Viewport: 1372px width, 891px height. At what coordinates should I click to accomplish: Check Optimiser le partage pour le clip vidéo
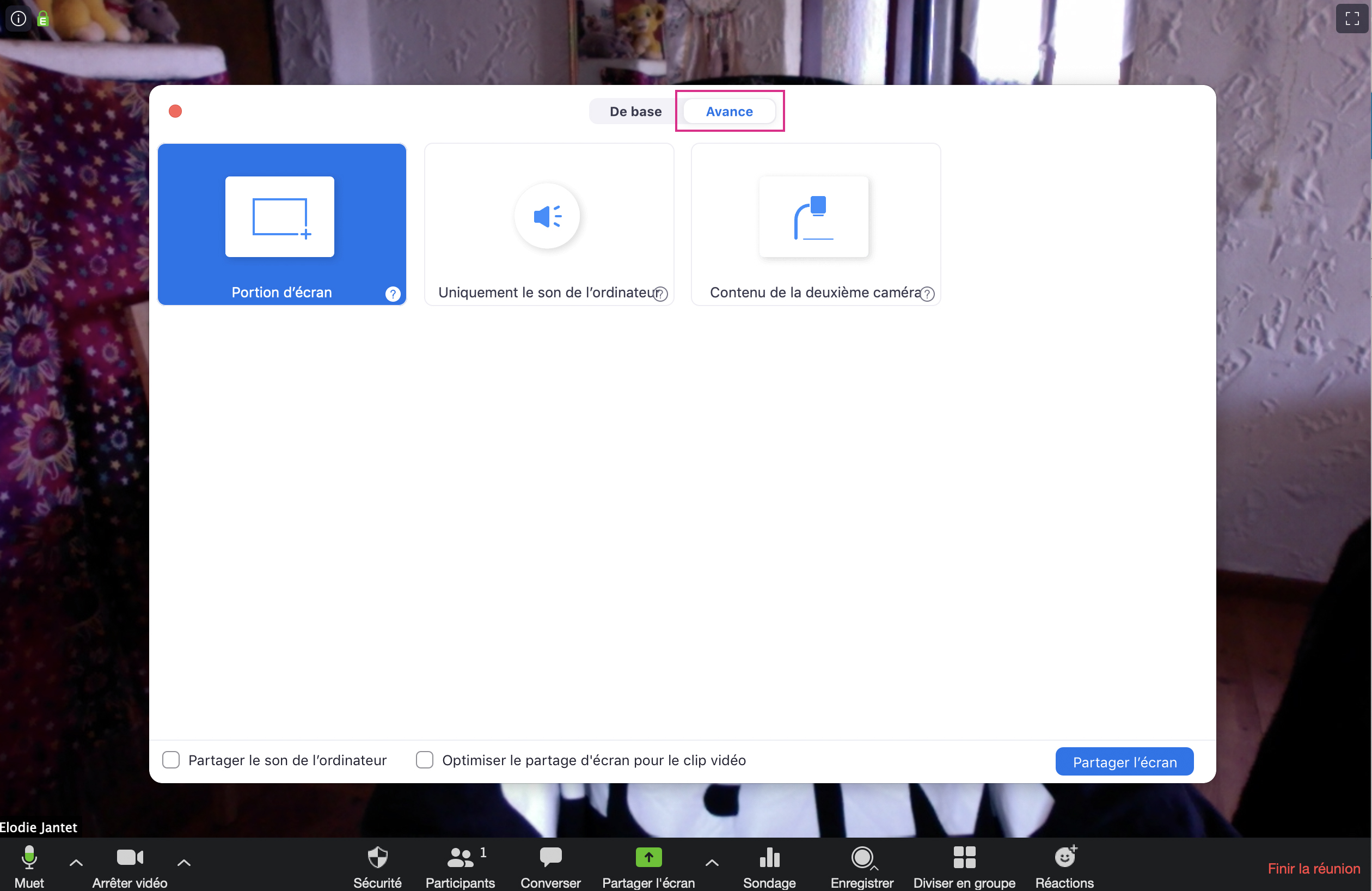[425, 760]
